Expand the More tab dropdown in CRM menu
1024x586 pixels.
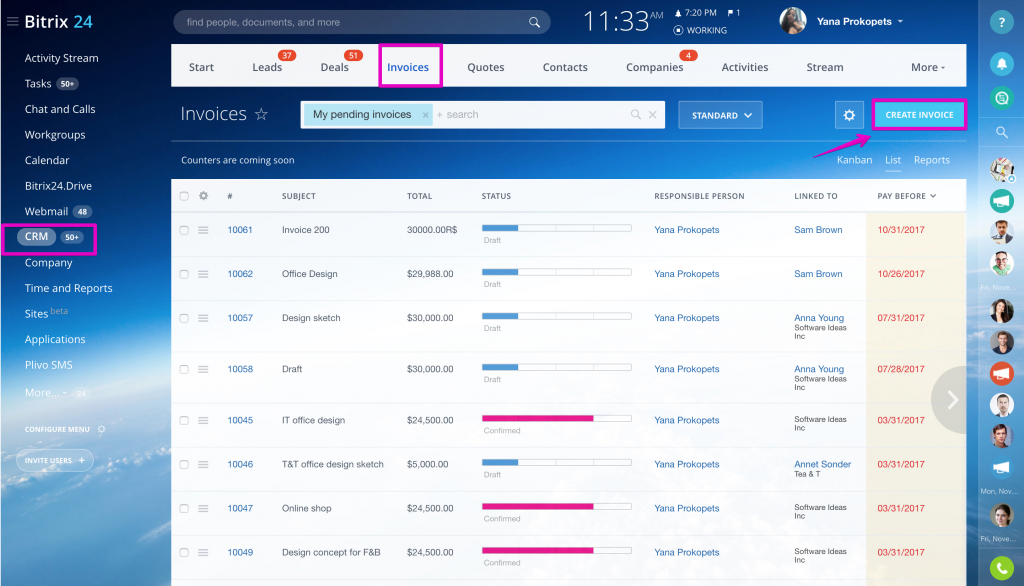[x=928, y=67]
